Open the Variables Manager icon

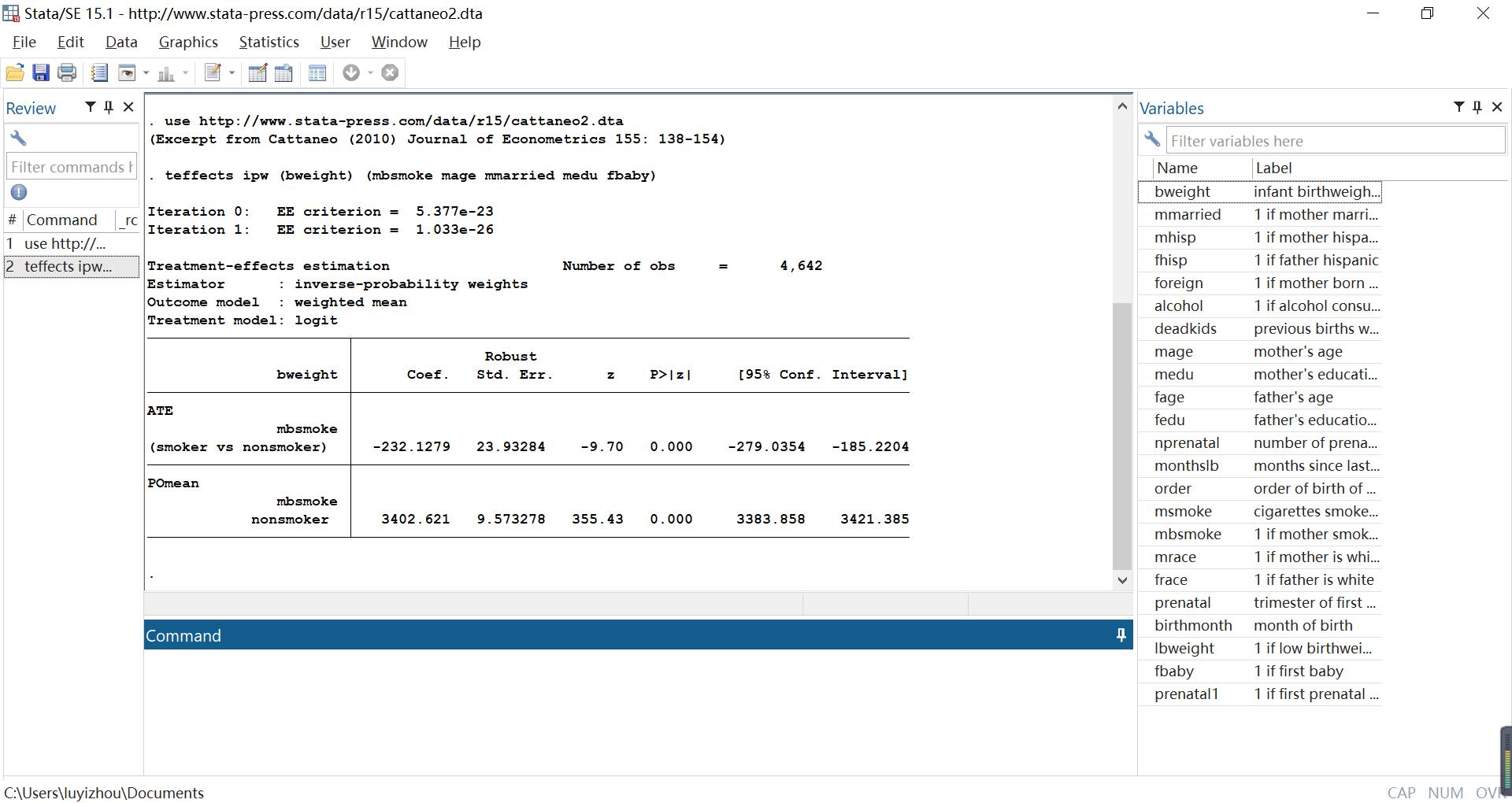click(x=317, y=73)
